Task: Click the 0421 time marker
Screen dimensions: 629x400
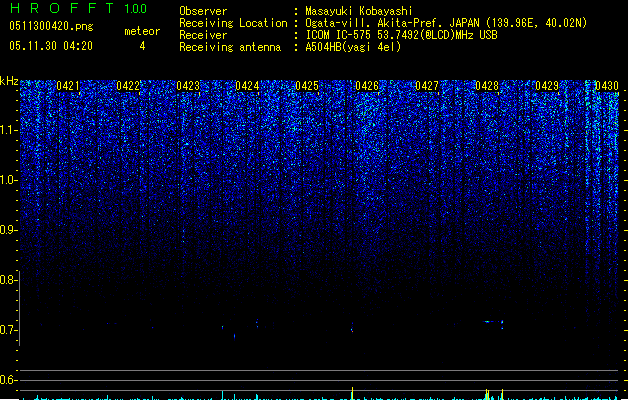Action: (x=68, y=86)
